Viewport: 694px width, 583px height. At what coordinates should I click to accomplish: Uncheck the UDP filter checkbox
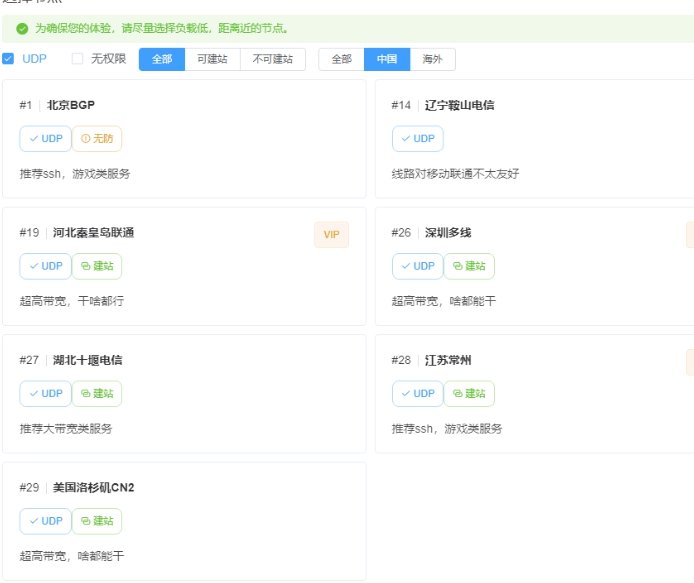9,59
